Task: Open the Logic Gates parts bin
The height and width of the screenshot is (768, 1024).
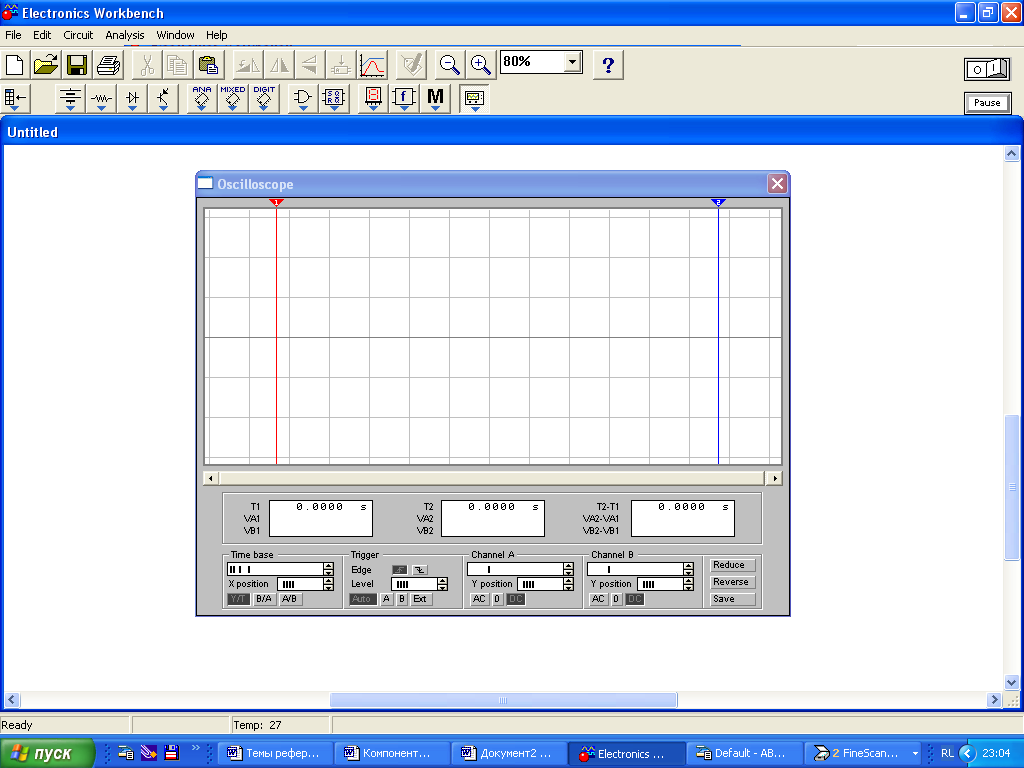Action: pyautogui.click(x=302, y=99)
